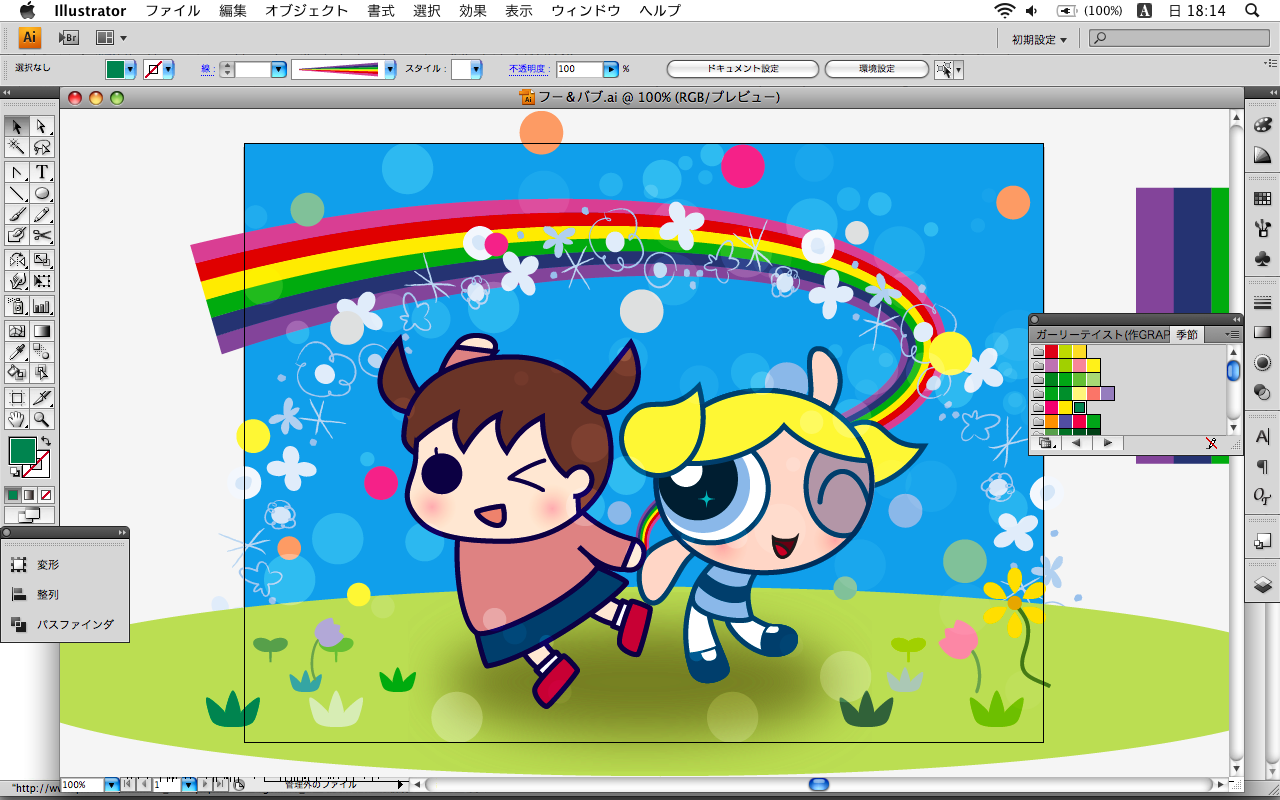Activate the green Fill box in toolbox

22,451
